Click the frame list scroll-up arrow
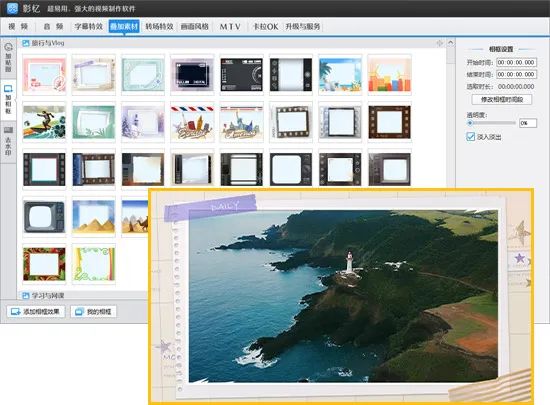Image resolution: width=550 pixels, height=405 pixels. coord(451,43)
